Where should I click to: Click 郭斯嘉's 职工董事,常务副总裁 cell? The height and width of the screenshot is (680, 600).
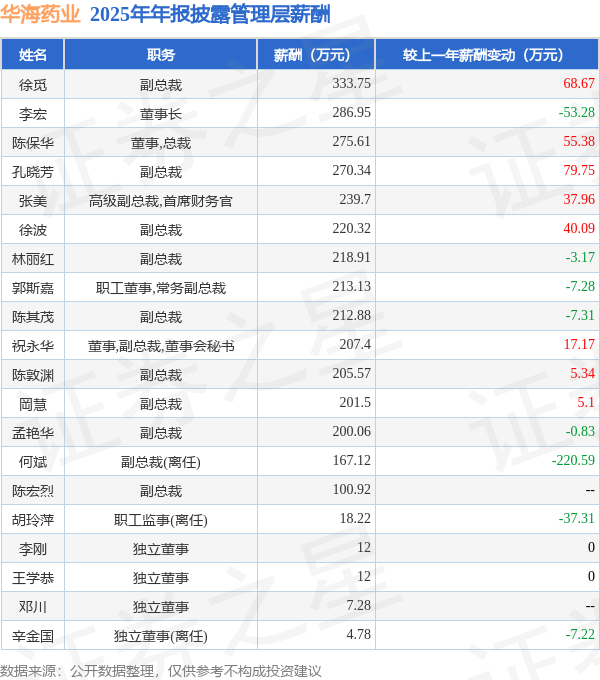161,288
